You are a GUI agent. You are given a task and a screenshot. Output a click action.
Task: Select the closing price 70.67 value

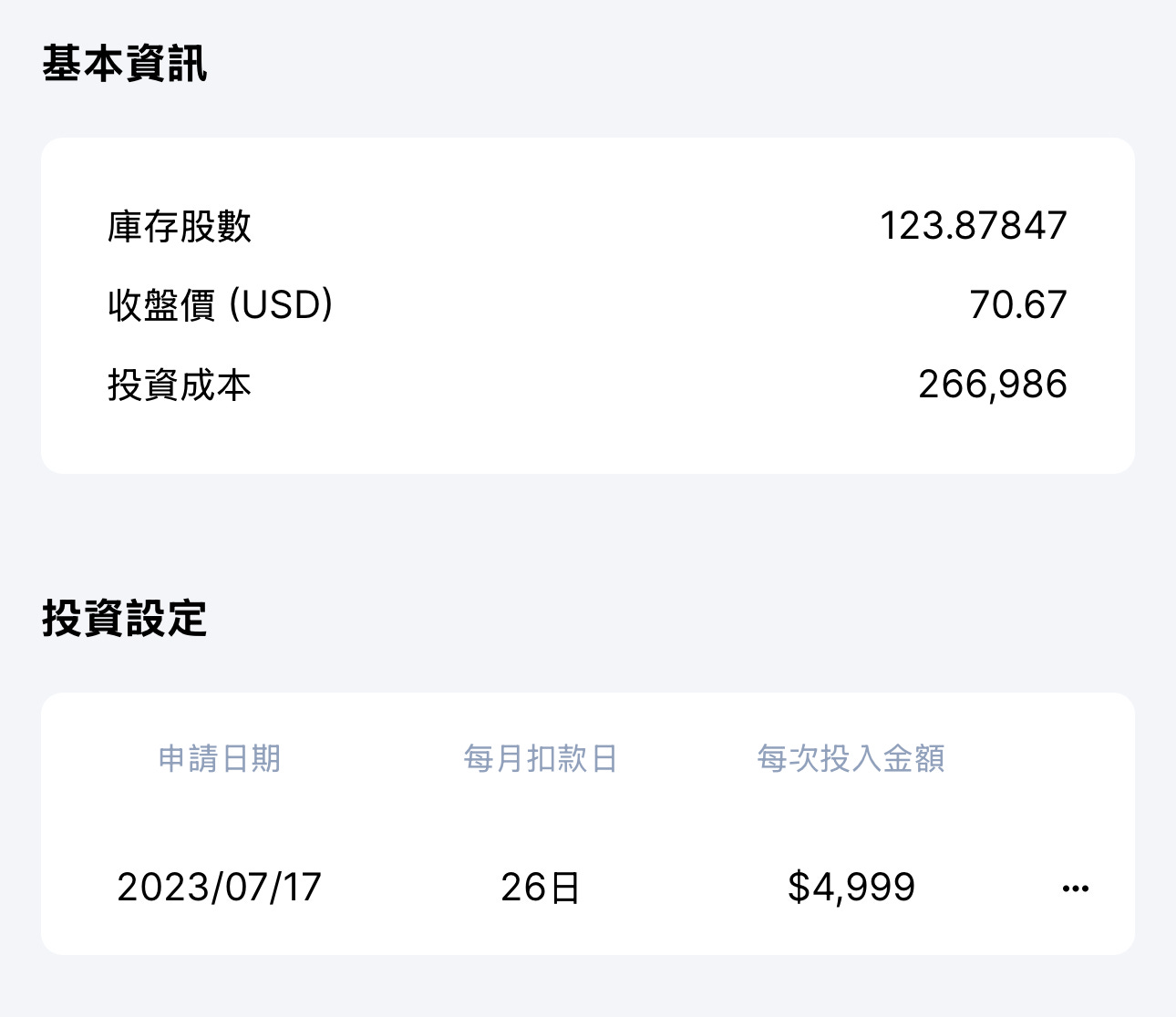(x=1018, y=304)
